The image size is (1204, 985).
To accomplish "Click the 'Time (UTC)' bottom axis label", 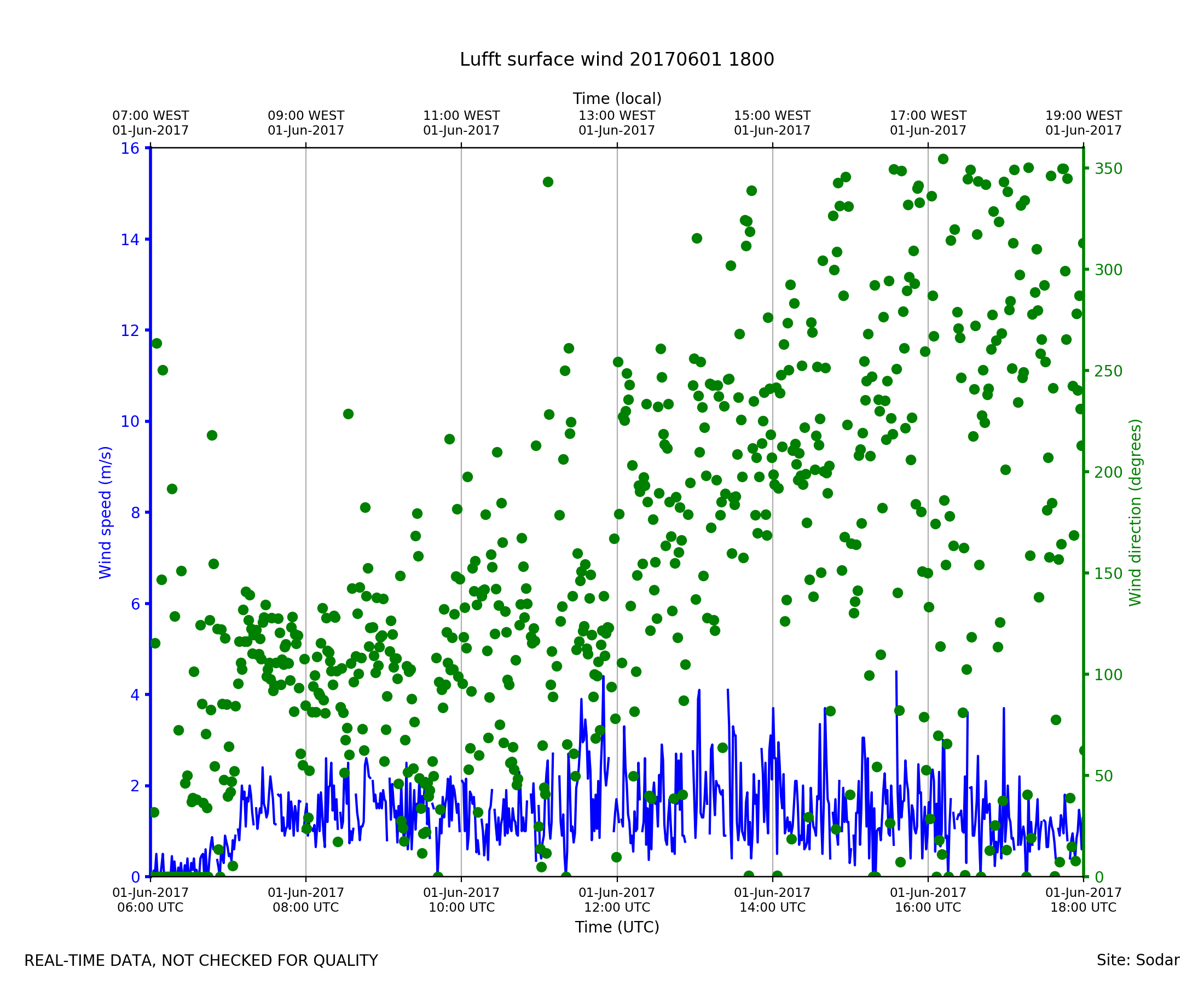I will tap(617, 927).
